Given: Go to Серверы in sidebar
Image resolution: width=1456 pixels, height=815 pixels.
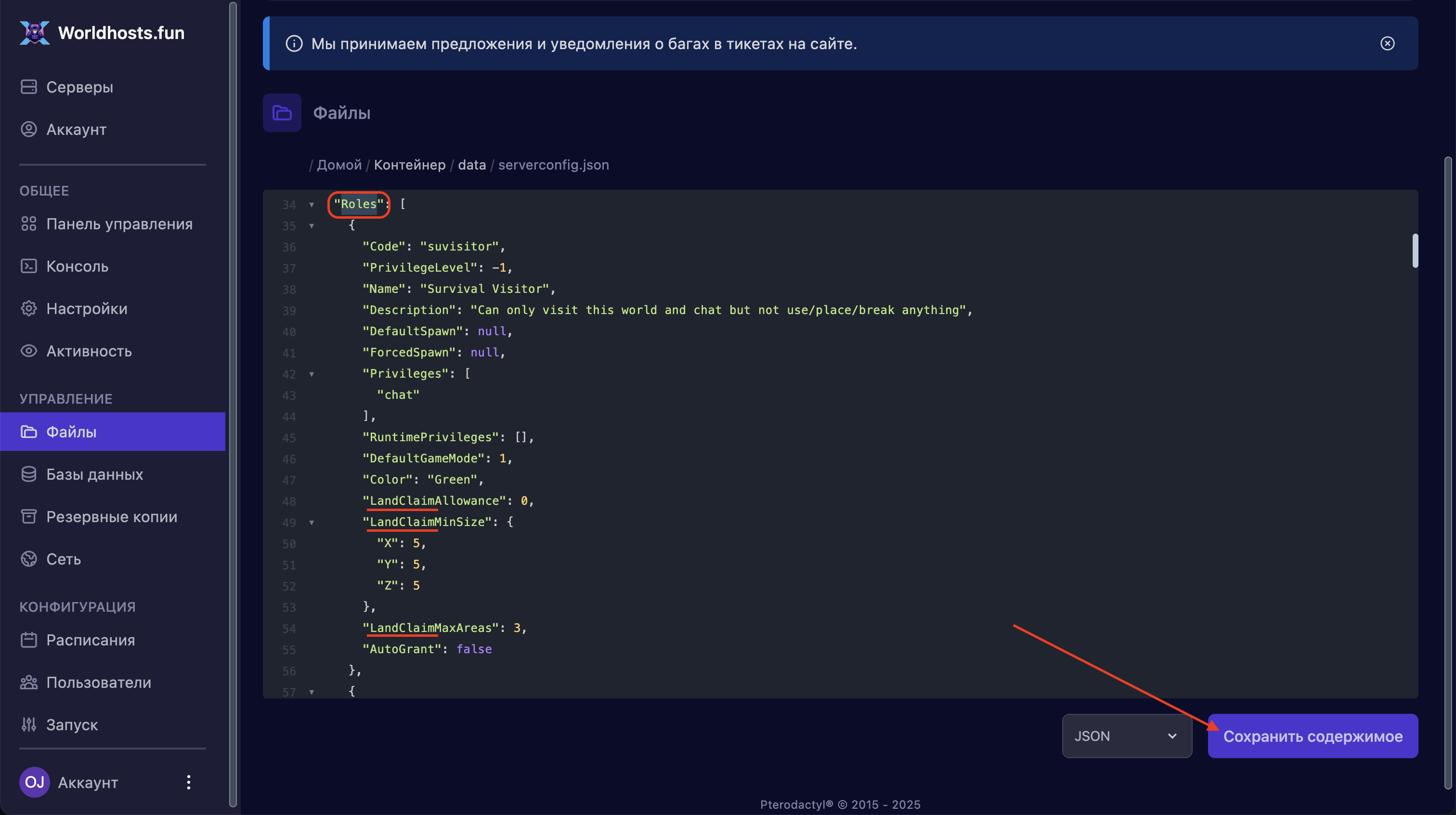Looking at the screenshot, I should [79, 87].
